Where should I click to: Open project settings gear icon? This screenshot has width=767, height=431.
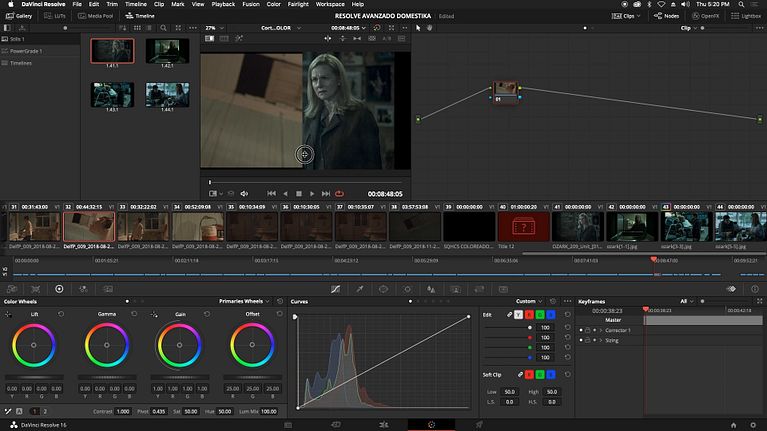[753, 425]
